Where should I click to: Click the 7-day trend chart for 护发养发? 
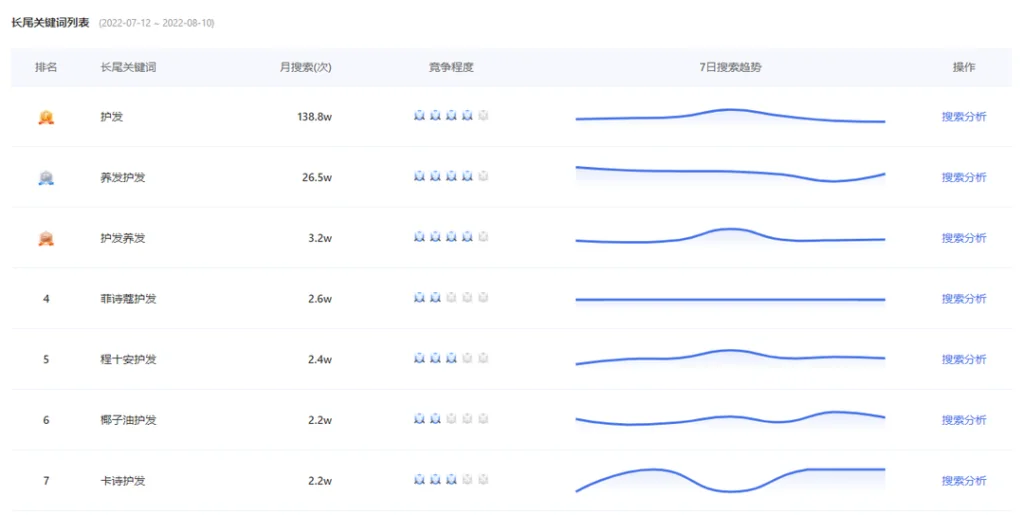point(730,237)
